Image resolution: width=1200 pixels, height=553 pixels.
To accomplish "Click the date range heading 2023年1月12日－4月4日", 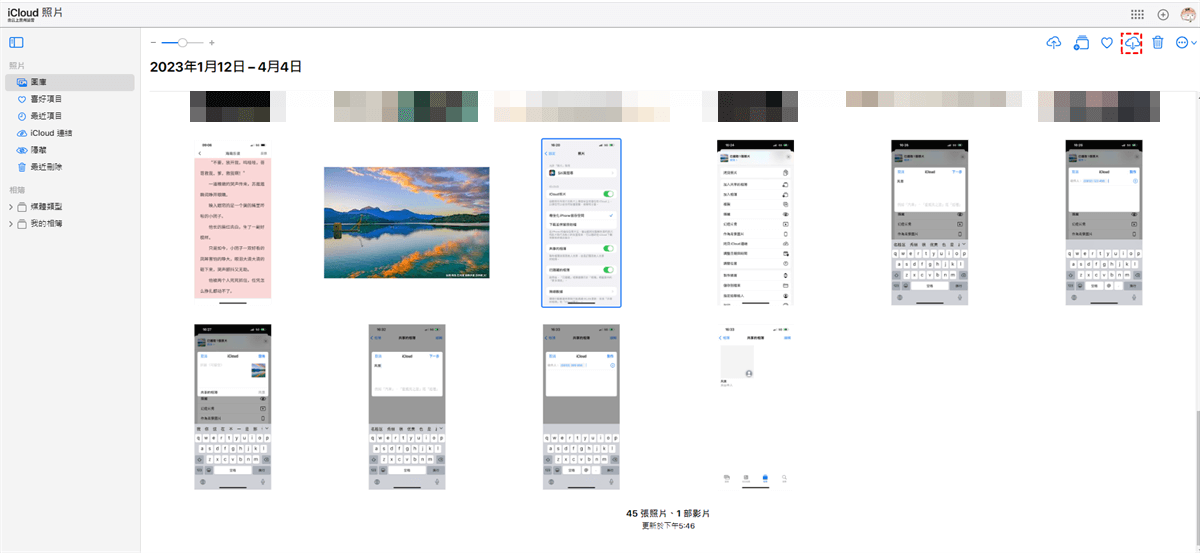I will (226, 67).
